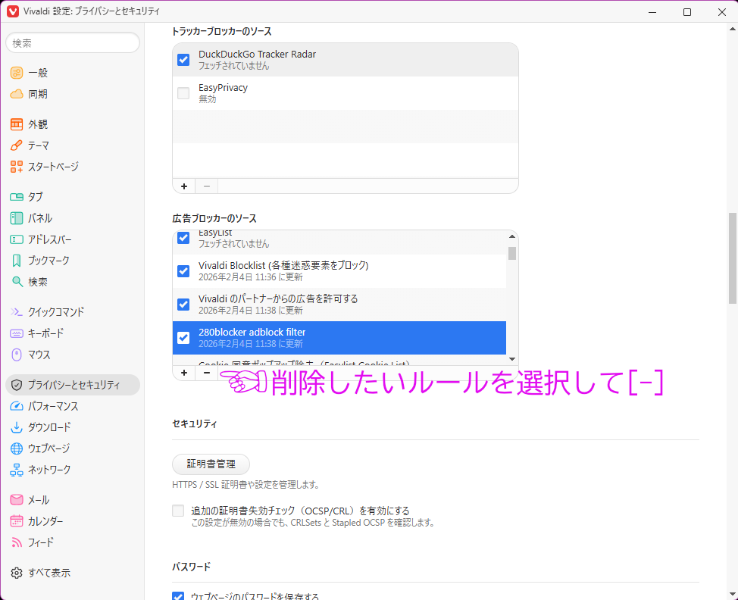Remove selected ad blocker source with minus

[x=206, y=372]
